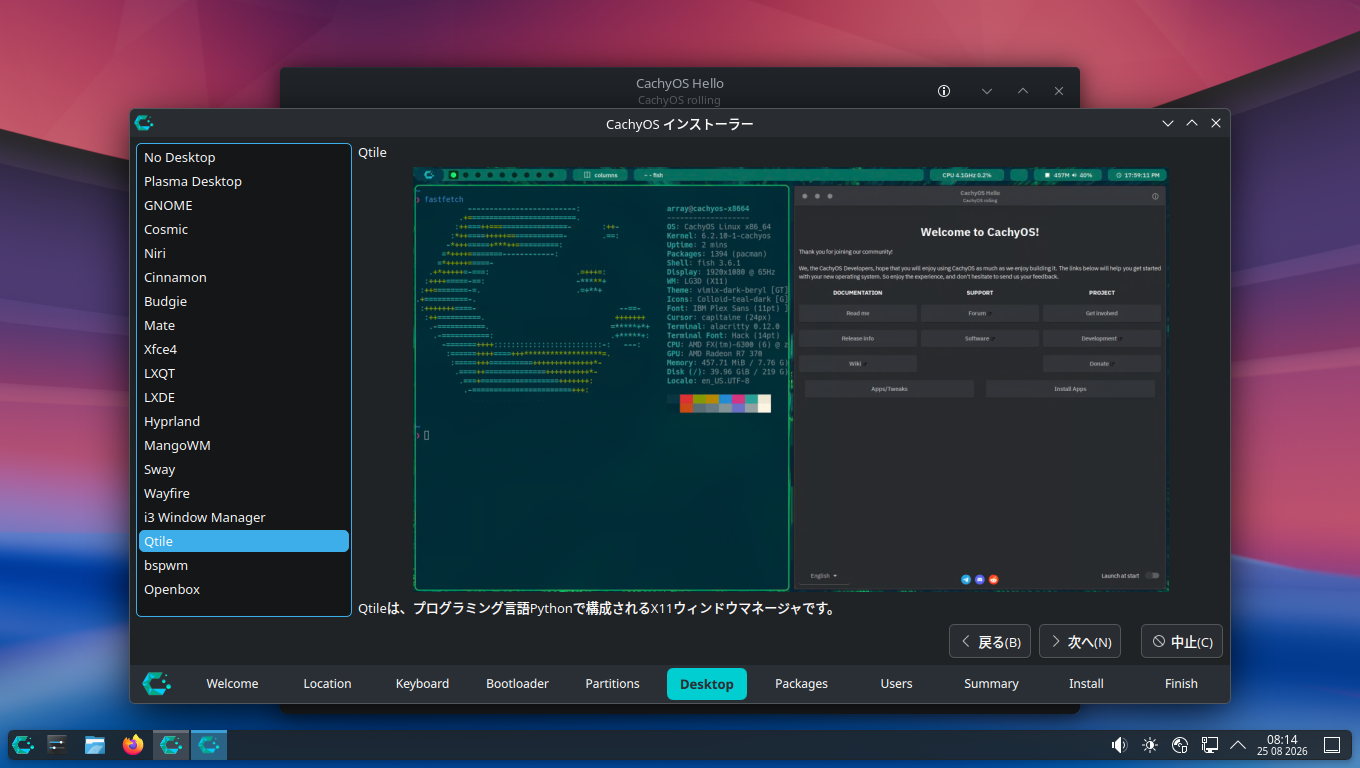Click the selected Qtile list entry
This screenshot has height=768, width=1360.
244,541
